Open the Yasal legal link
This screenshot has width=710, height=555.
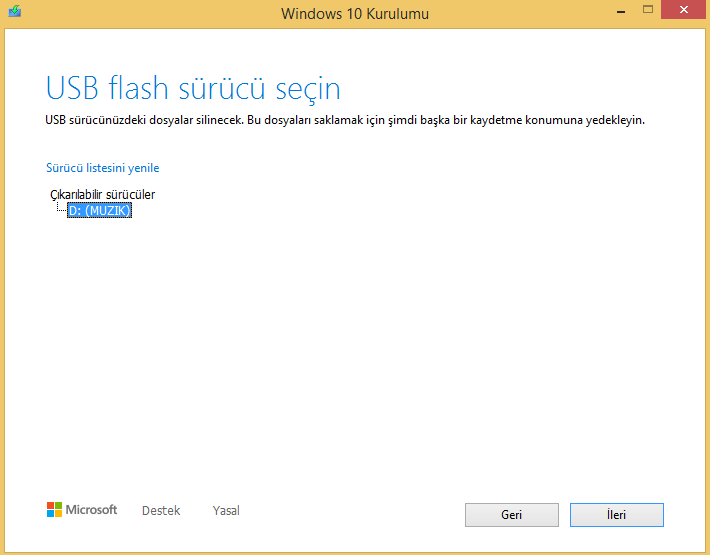[x=226, y=511]
